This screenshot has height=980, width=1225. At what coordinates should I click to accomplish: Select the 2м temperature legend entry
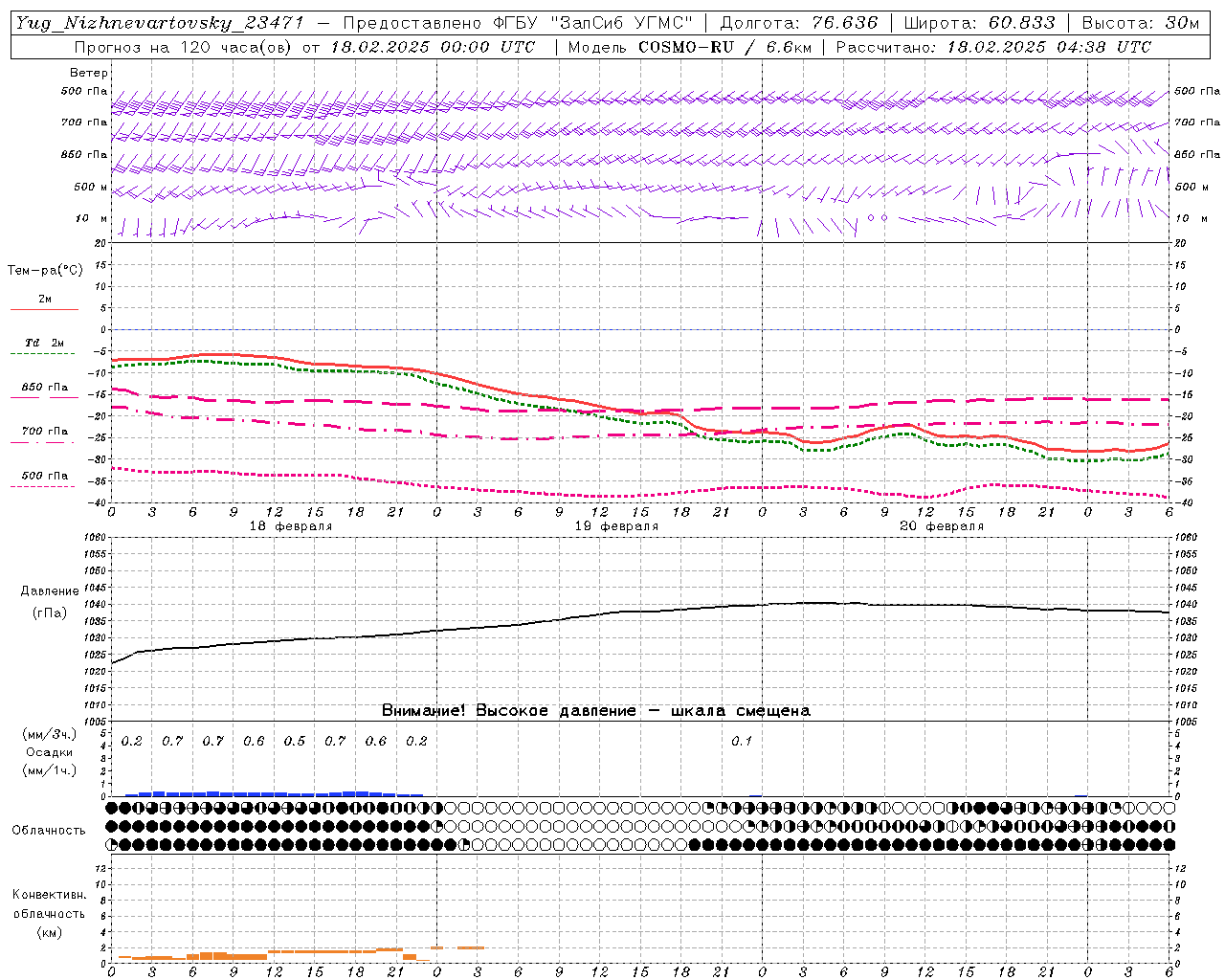coord(45,300)
